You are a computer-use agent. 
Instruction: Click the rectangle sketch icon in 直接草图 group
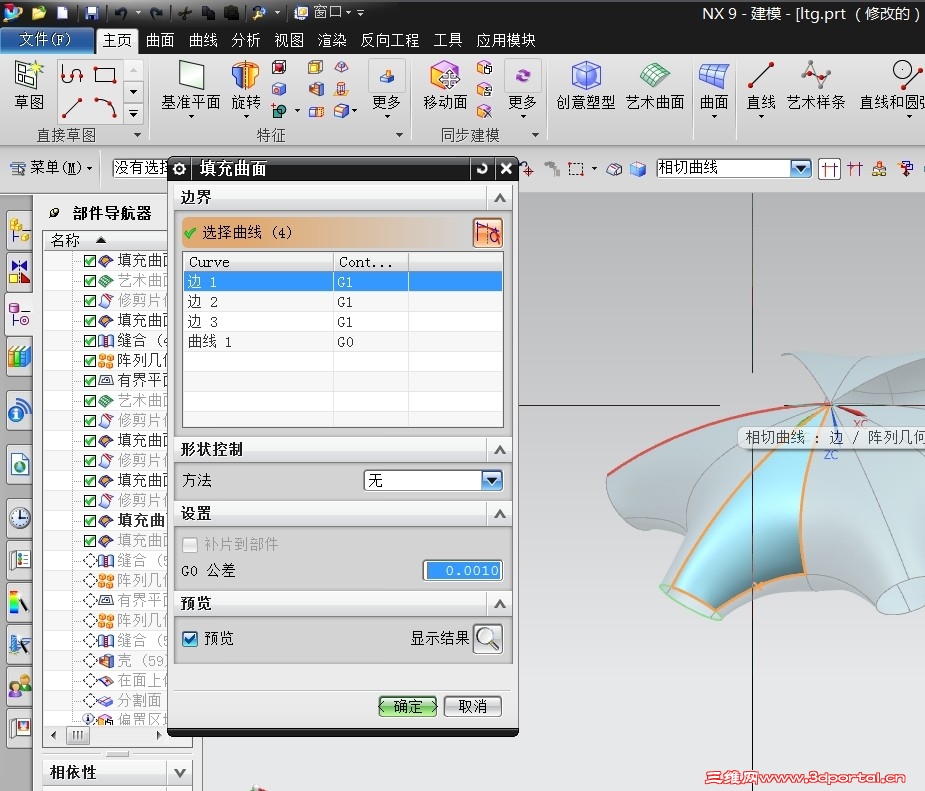tap(105, 75)
